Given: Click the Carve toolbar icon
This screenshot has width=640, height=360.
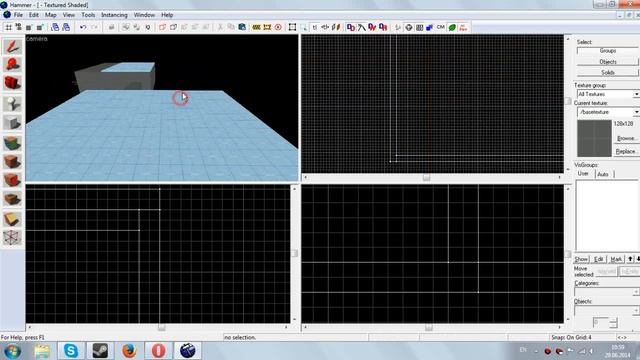Looking at the screenshot, I should [x=111, y=27].
